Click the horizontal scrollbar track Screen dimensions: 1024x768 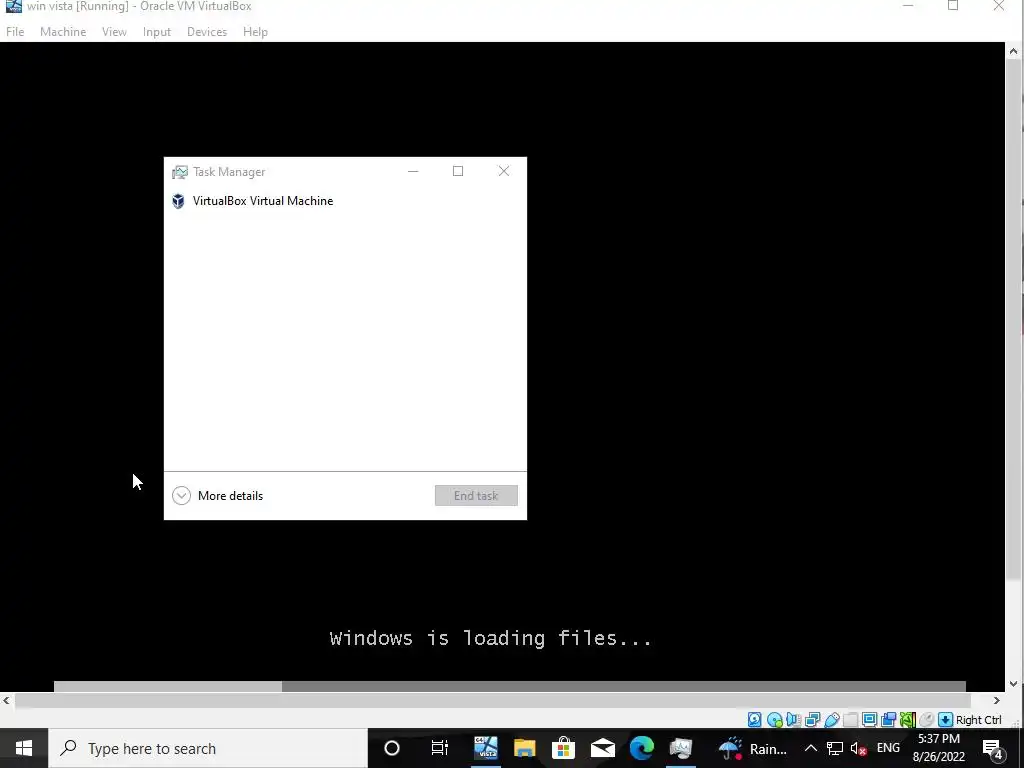click(493, 700)
